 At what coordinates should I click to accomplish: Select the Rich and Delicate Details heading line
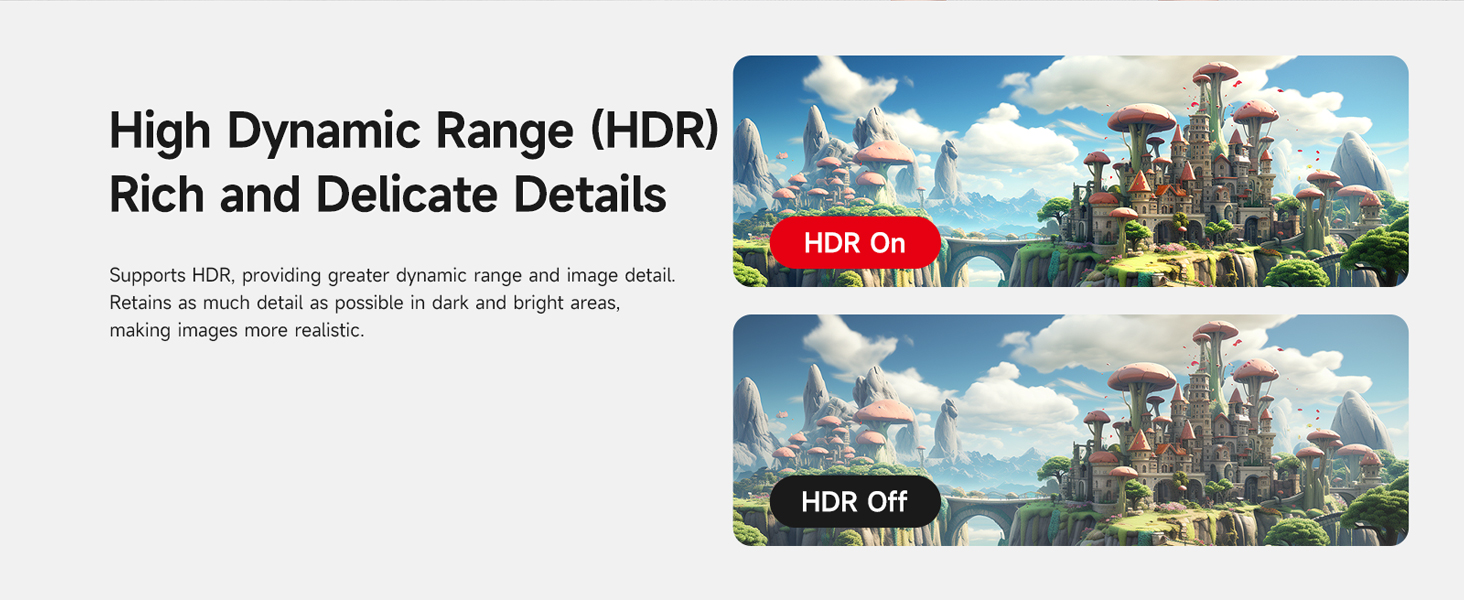pos(388,195)
